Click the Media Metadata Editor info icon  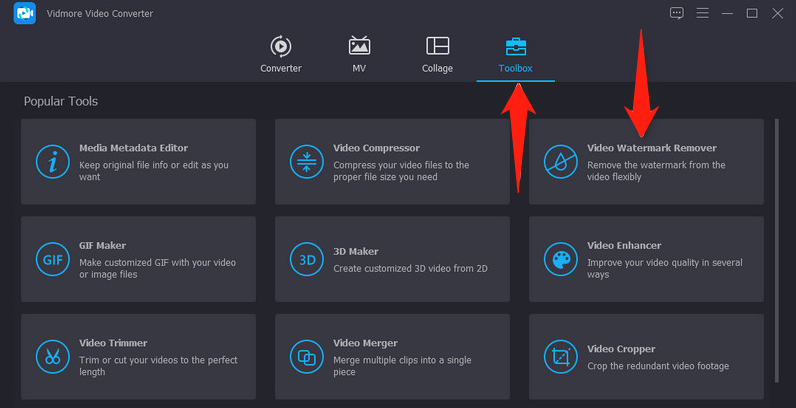[53, 162]
